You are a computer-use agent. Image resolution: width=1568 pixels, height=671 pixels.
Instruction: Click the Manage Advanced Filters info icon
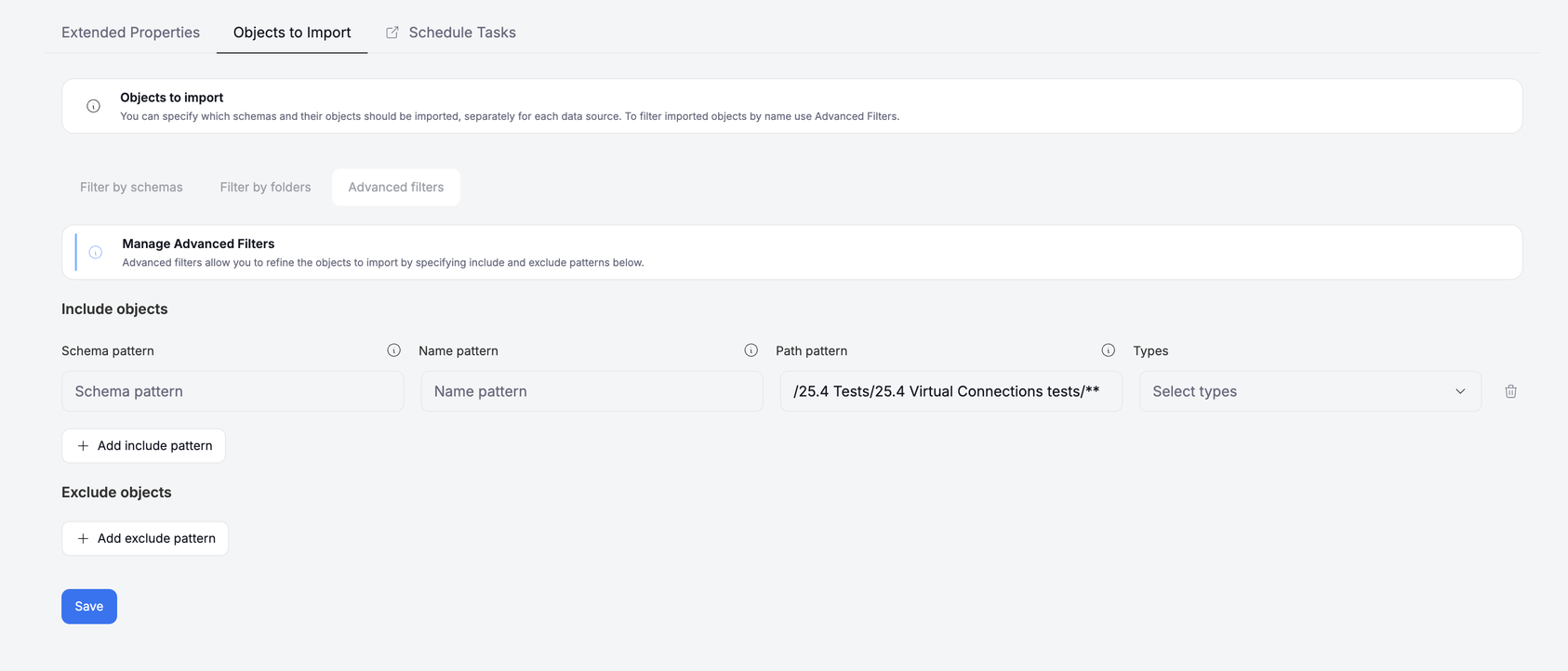tap(96, 252)
